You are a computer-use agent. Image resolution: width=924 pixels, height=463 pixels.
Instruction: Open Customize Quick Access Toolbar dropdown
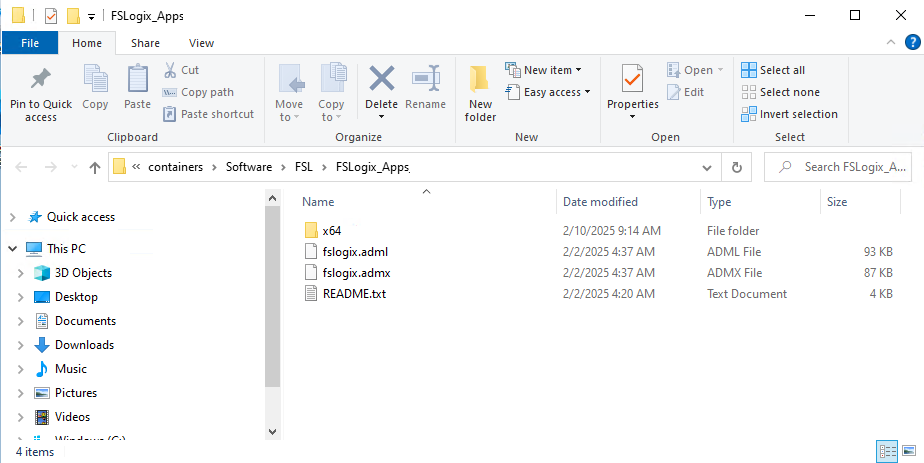click(91, 16)
